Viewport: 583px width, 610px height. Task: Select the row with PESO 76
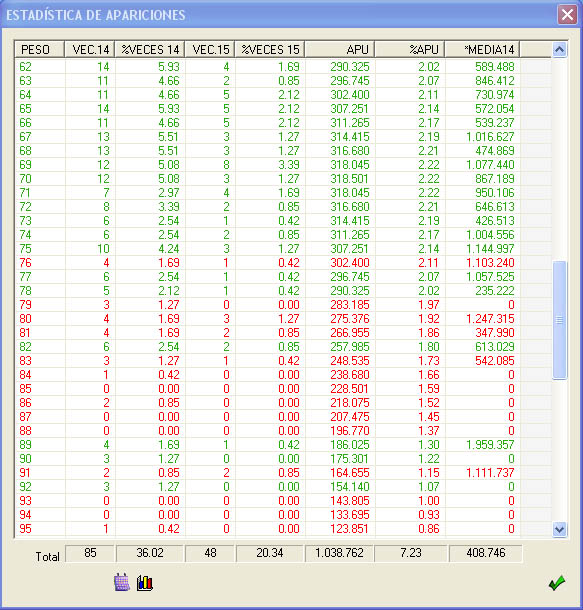tap(283, 263)
